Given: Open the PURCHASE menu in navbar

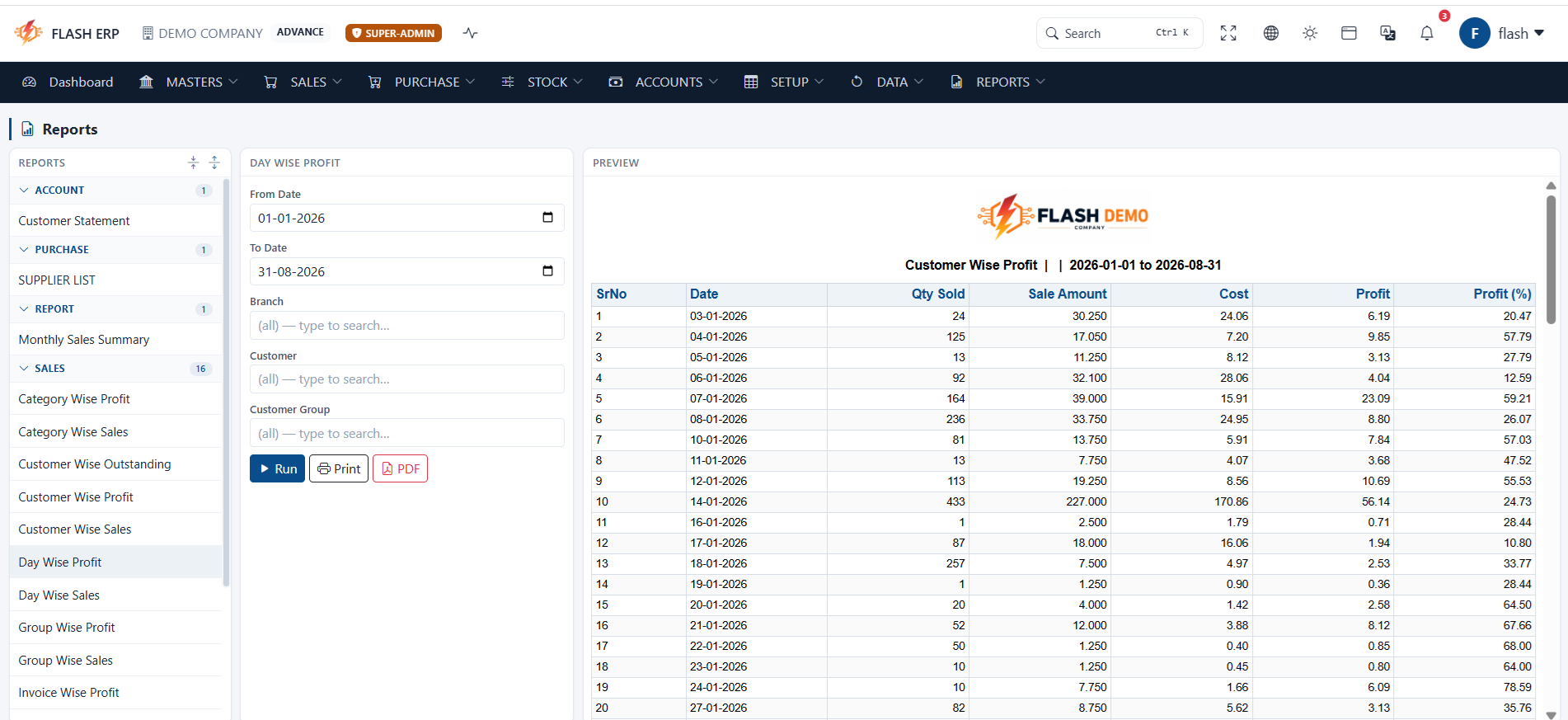Looking at the screenshot, I should click(421, 82).
